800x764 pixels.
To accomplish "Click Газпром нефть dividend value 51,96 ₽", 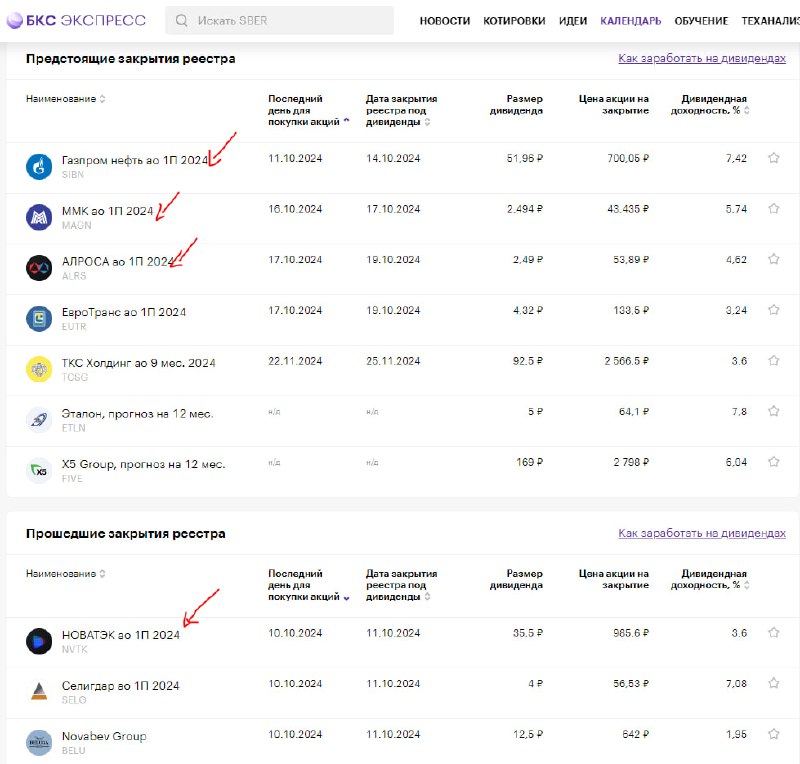I will pos(524,158).
